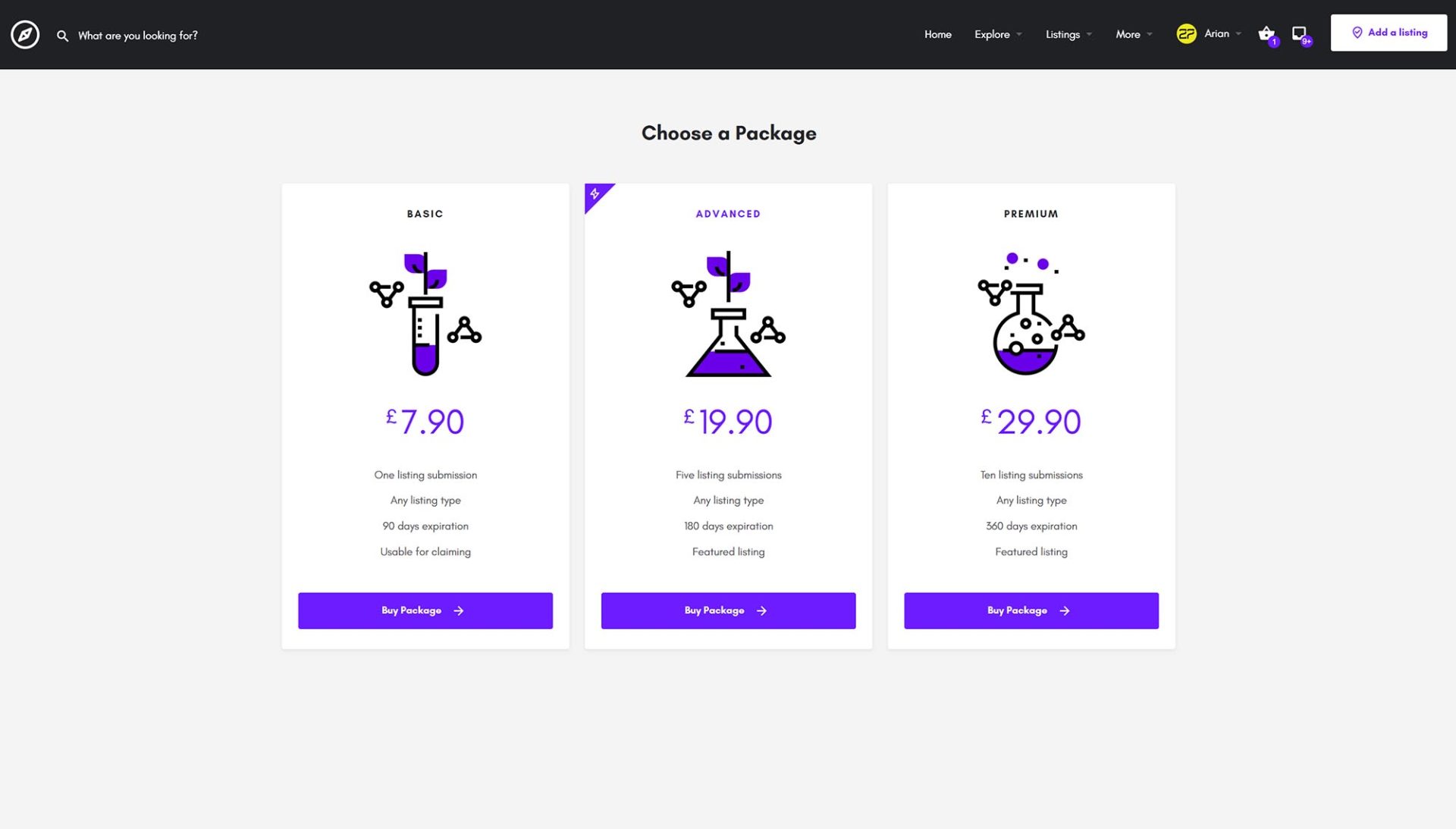This screenshot has width=1456, height=829.
Task: Expand the Listings dropdown menu
Action: 1068,34
